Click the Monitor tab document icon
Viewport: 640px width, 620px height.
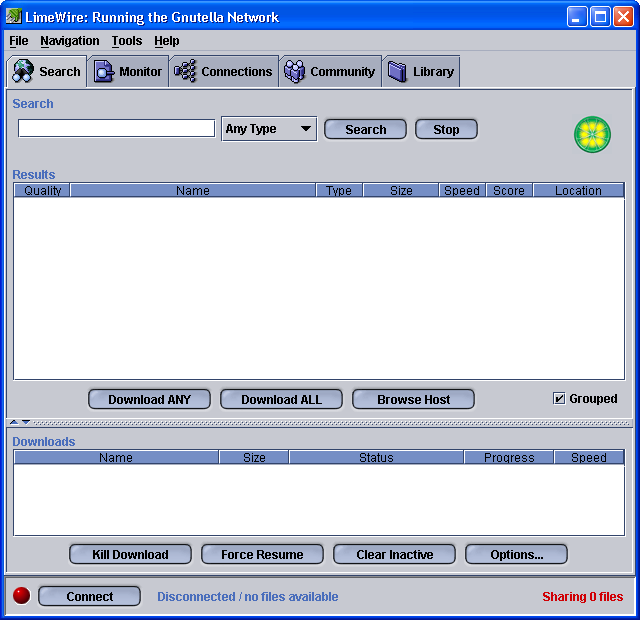104,71
